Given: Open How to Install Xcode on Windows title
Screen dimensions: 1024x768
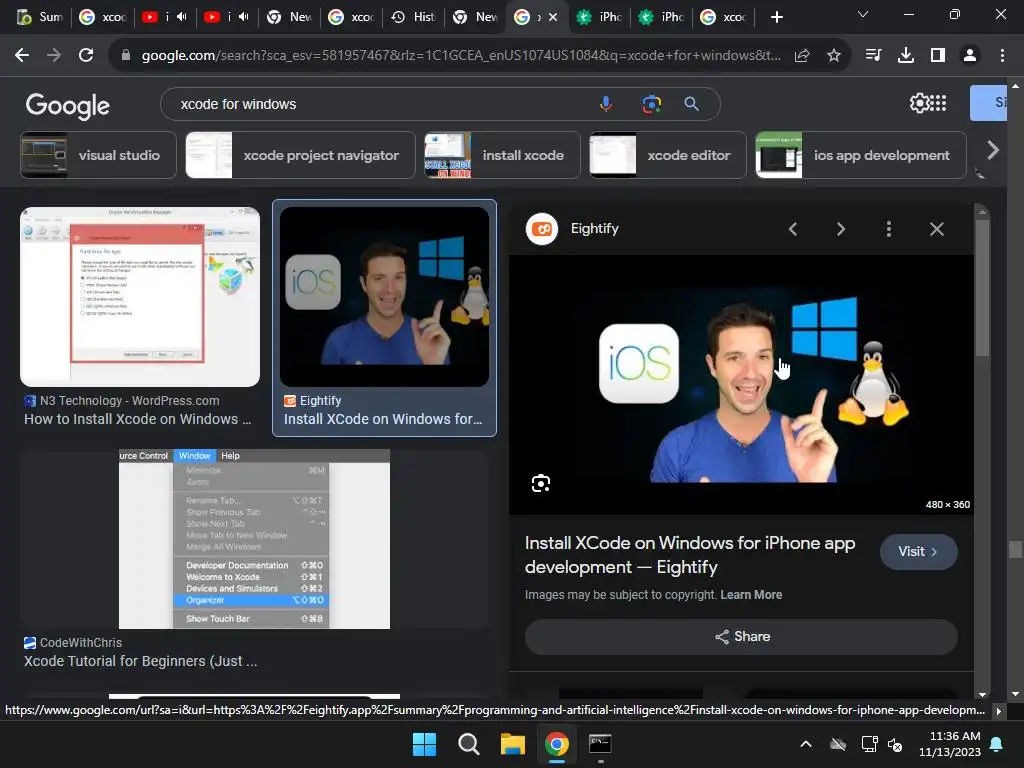Looking at the screenshot, I should (137, 419).
